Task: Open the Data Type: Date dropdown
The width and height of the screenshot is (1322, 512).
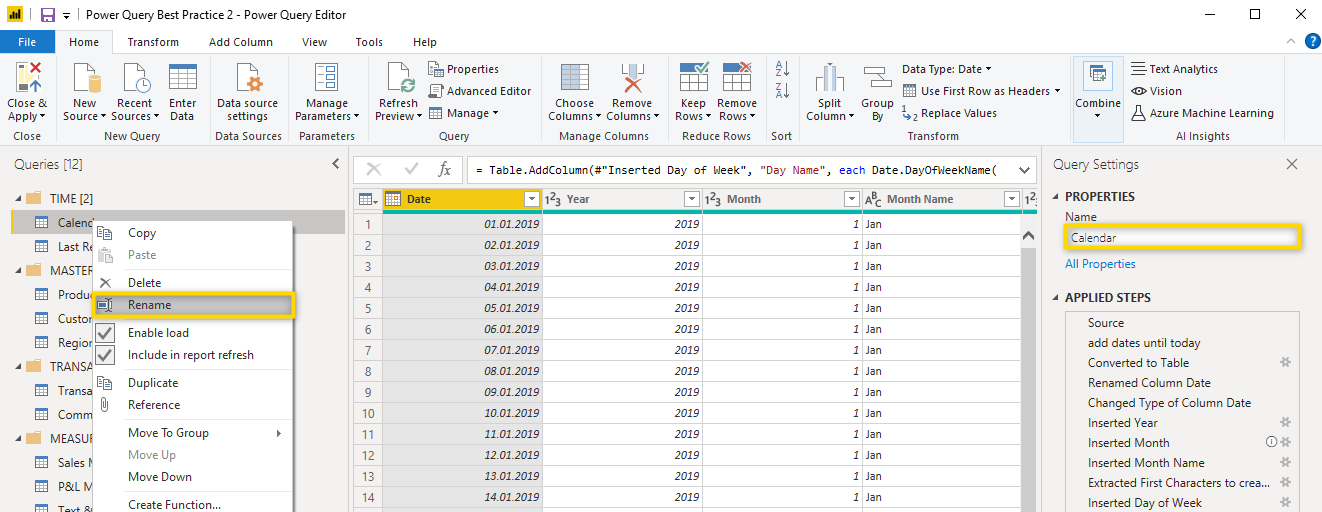Action: pyautogui.click(x=947, y=69)
